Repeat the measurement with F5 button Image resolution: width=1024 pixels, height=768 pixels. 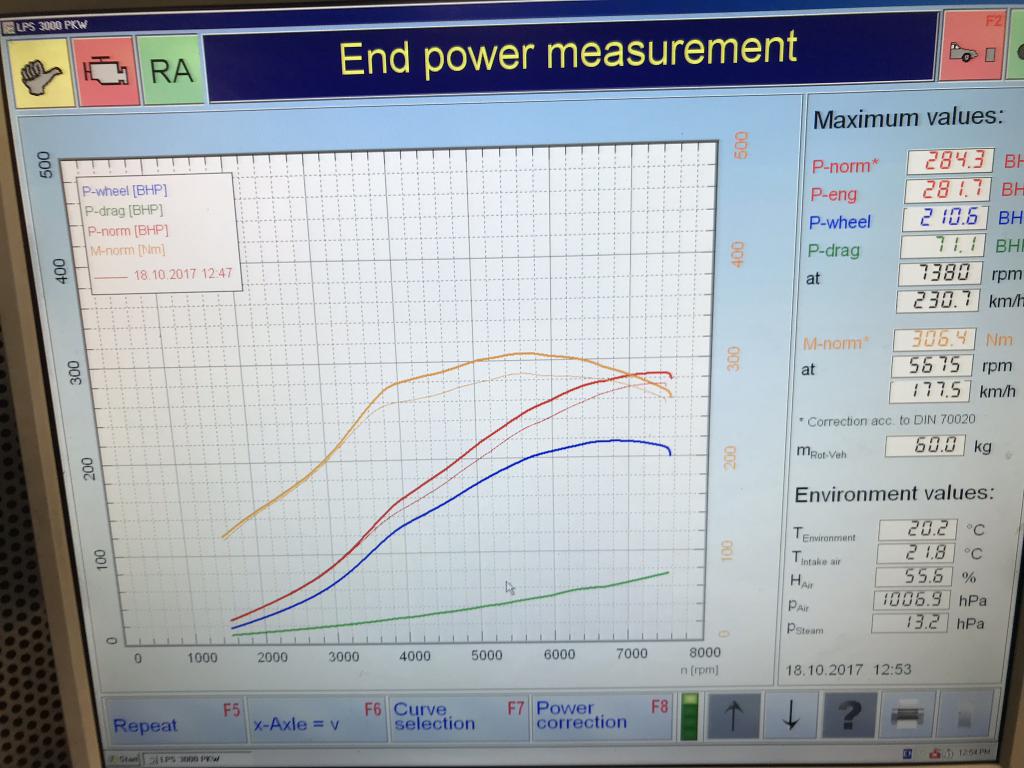point(173,721)
